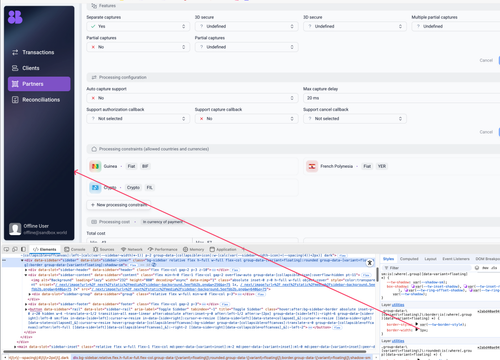Open the Layout pane tab
The image size is (500, 360).
tap(430, 259)
